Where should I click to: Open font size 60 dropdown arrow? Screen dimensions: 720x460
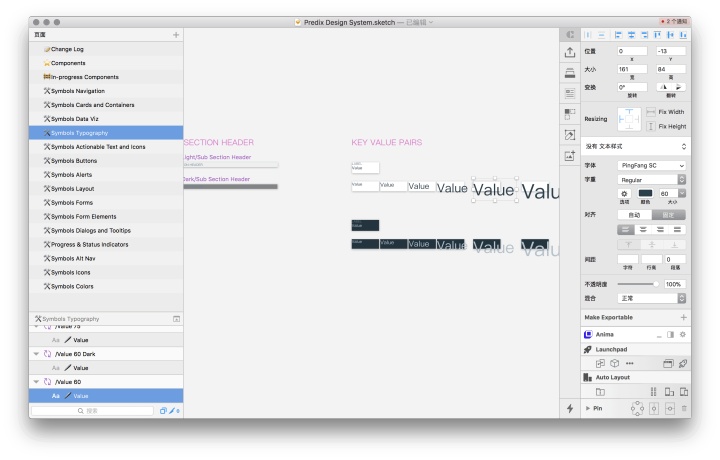(681, 193)
